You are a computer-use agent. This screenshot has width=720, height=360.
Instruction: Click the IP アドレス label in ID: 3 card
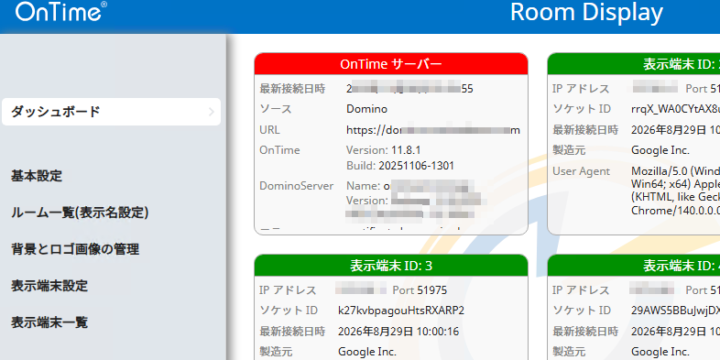pos(288,290)
